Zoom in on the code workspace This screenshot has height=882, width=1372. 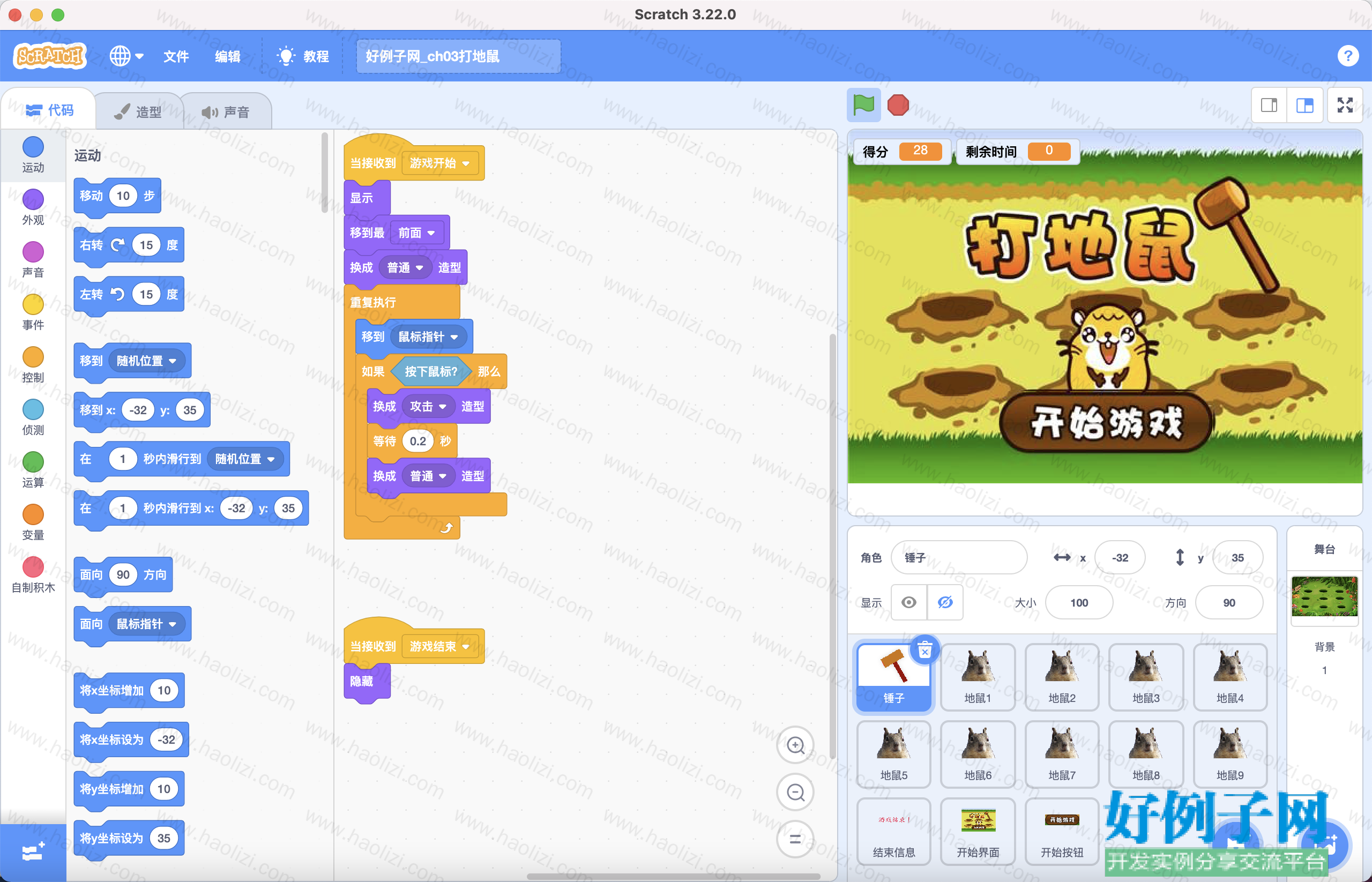[x=795, y=745]
